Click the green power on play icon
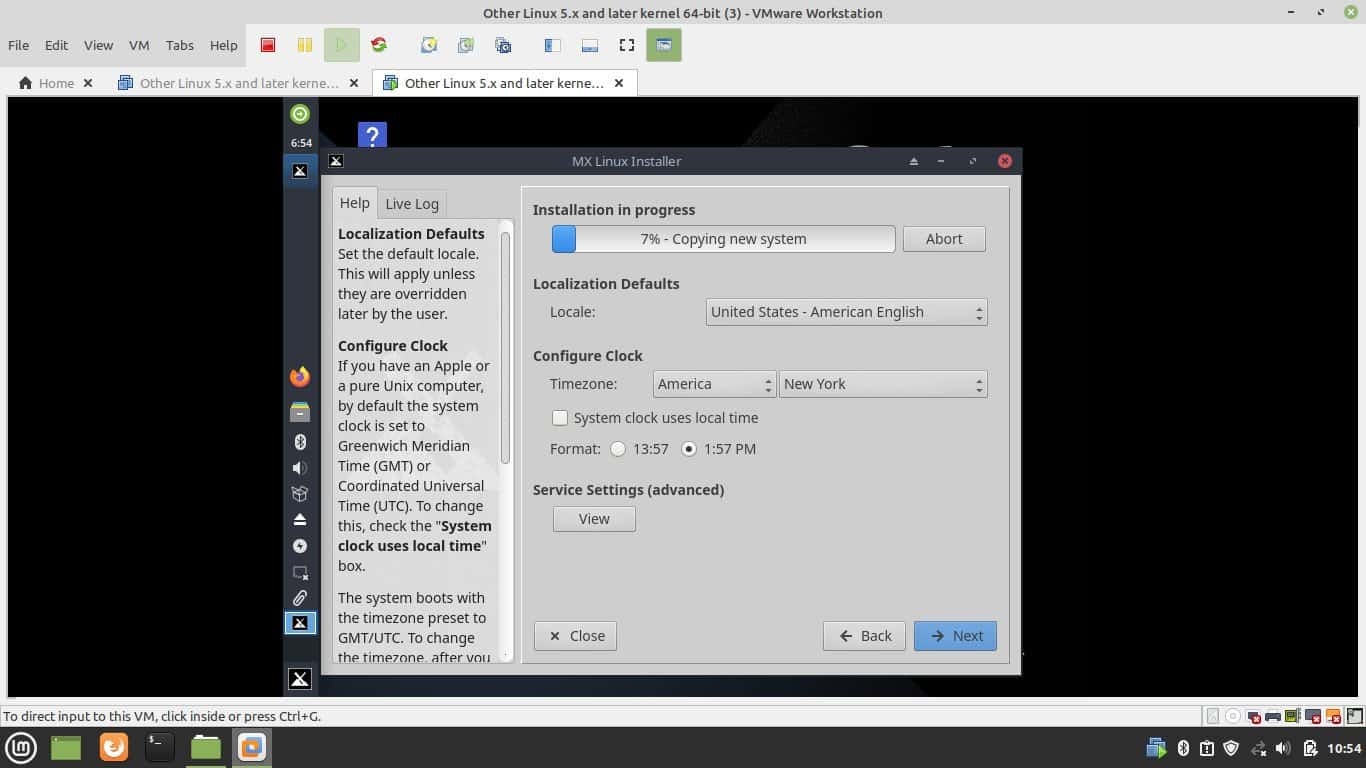The image size is (1366, 768). click(341, 45)
